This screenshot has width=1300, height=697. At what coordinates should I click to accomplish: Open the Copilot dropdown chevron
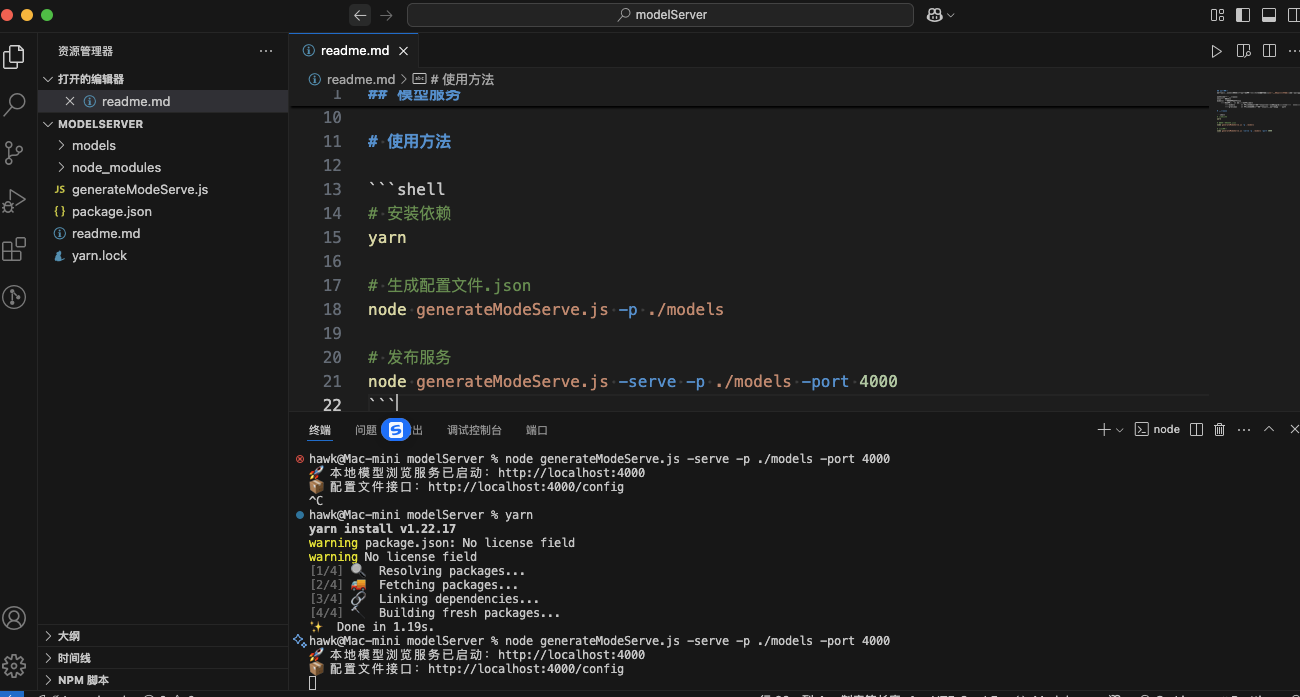point(951,15)
